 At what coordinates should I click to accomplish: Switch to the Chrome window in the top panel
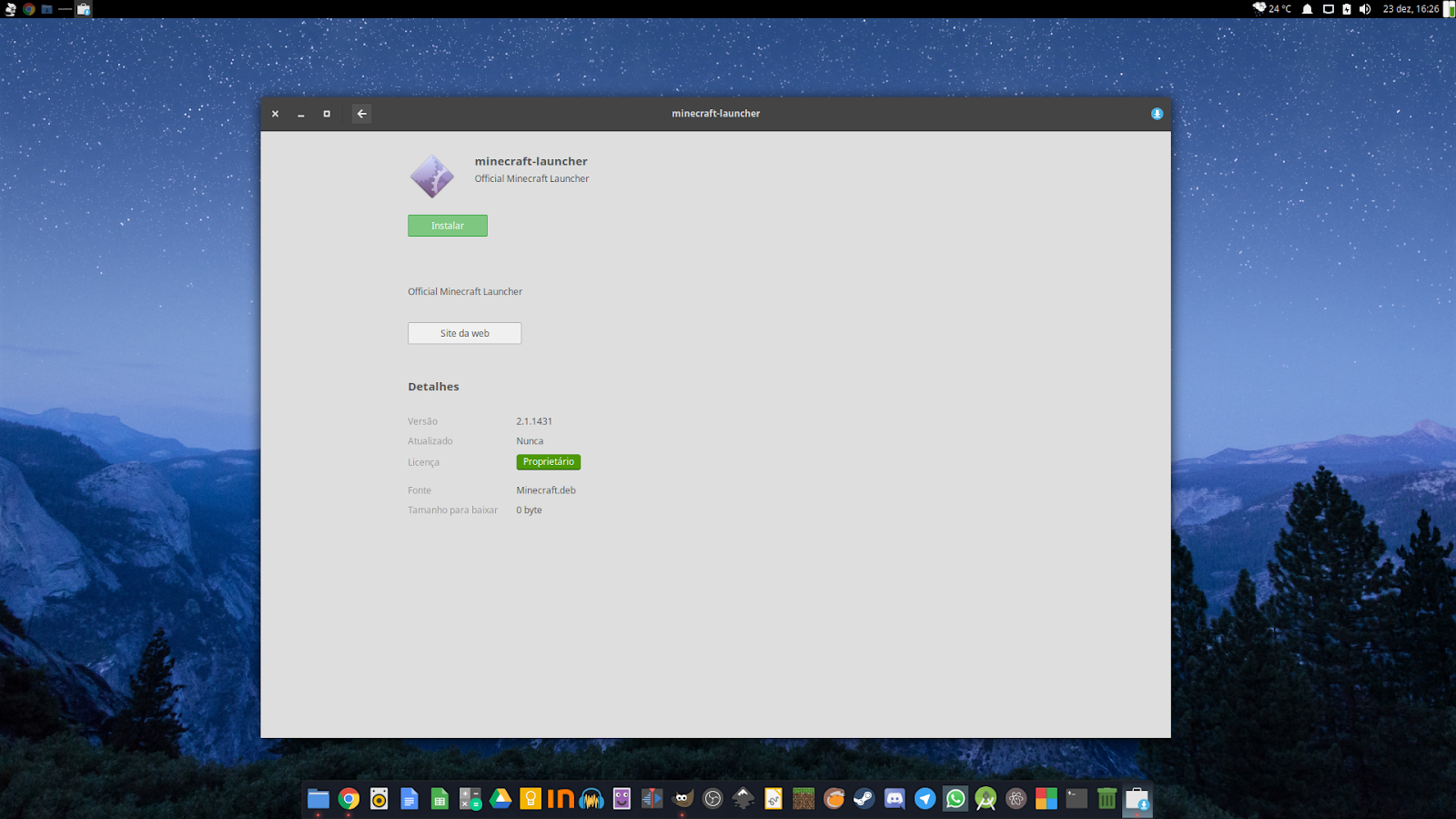pyautogui.click(x=29, y=9)
